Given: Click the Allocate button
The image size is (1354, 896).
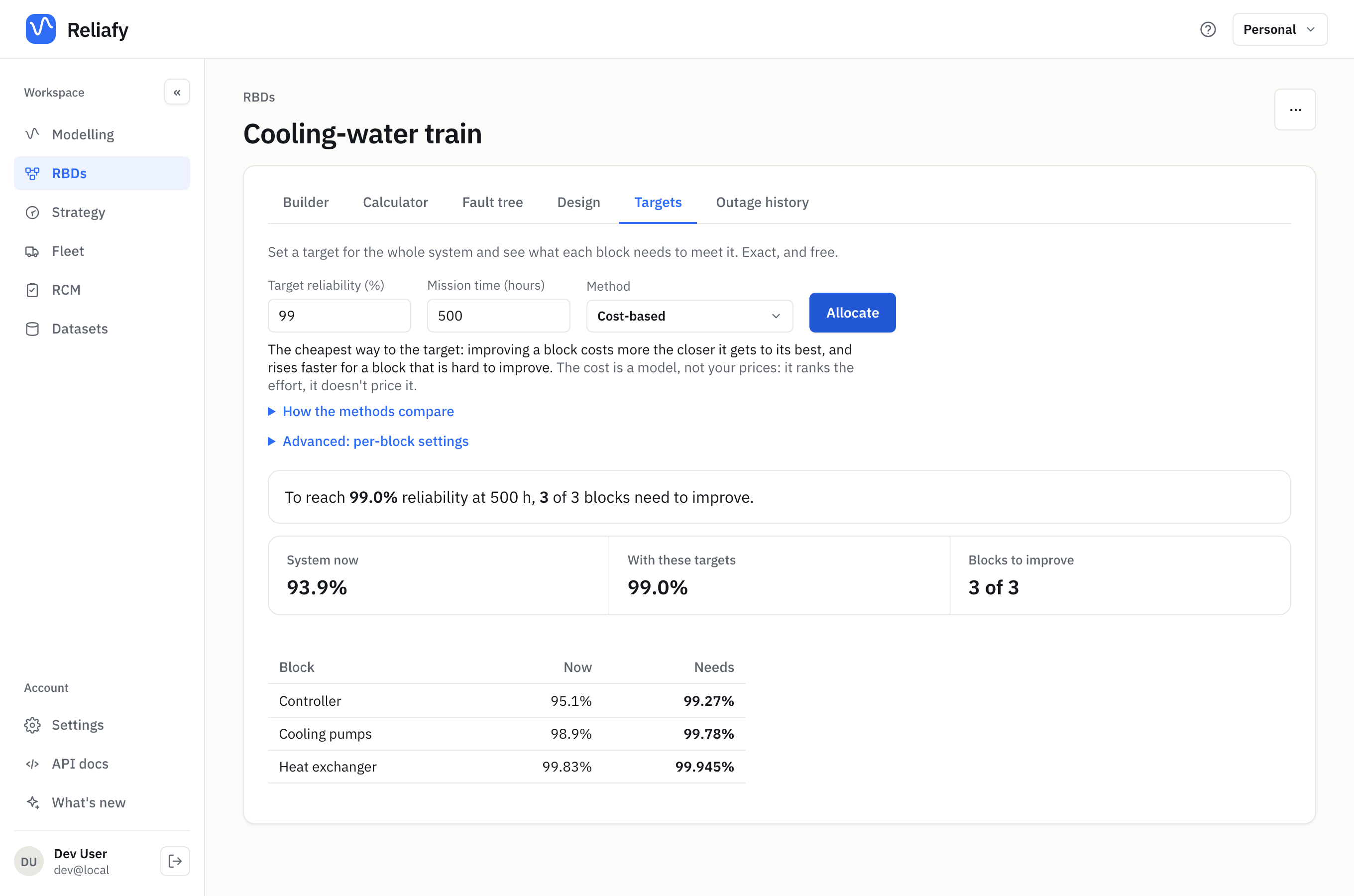Looking at the screenshot, I should click(852, 313).
